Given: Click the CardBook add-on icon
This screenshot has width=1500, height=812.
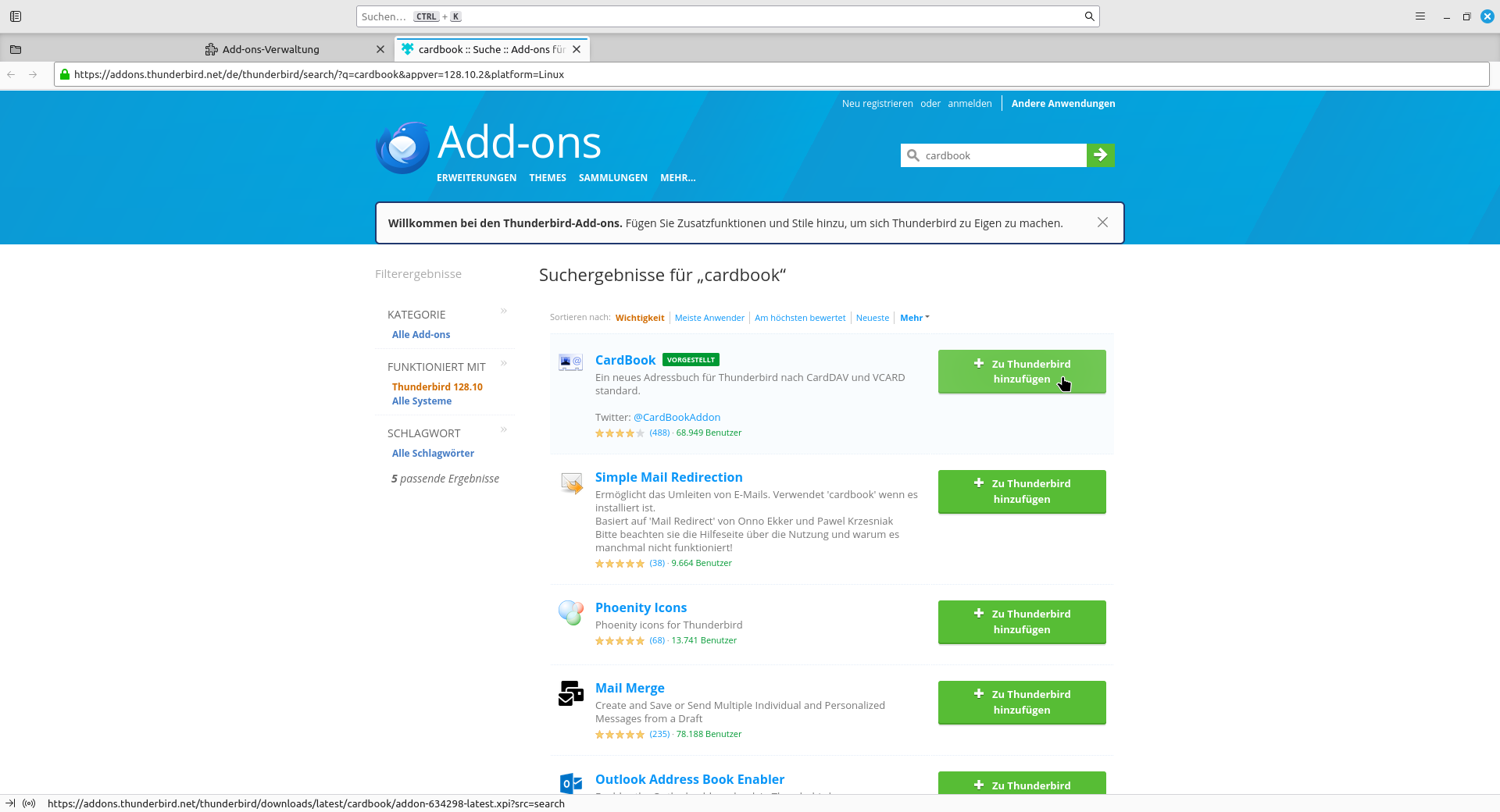Looking at the screenshot, I should tap(570, 361).
